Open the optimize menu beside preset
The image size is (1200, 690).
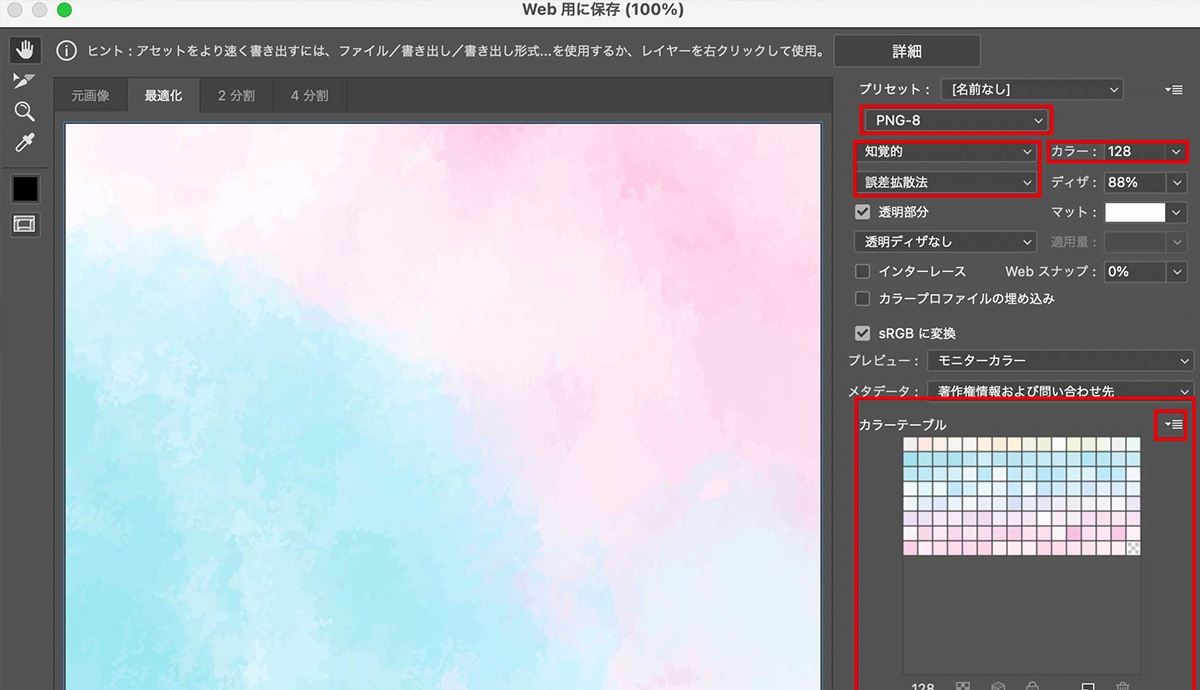coord(1174,90)
